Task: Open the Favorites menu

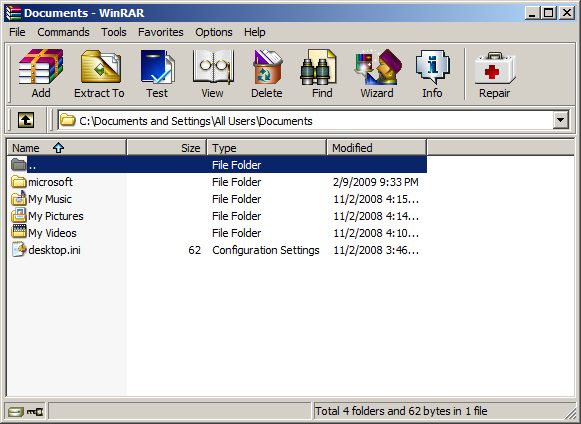Action: tap(161, 32)
